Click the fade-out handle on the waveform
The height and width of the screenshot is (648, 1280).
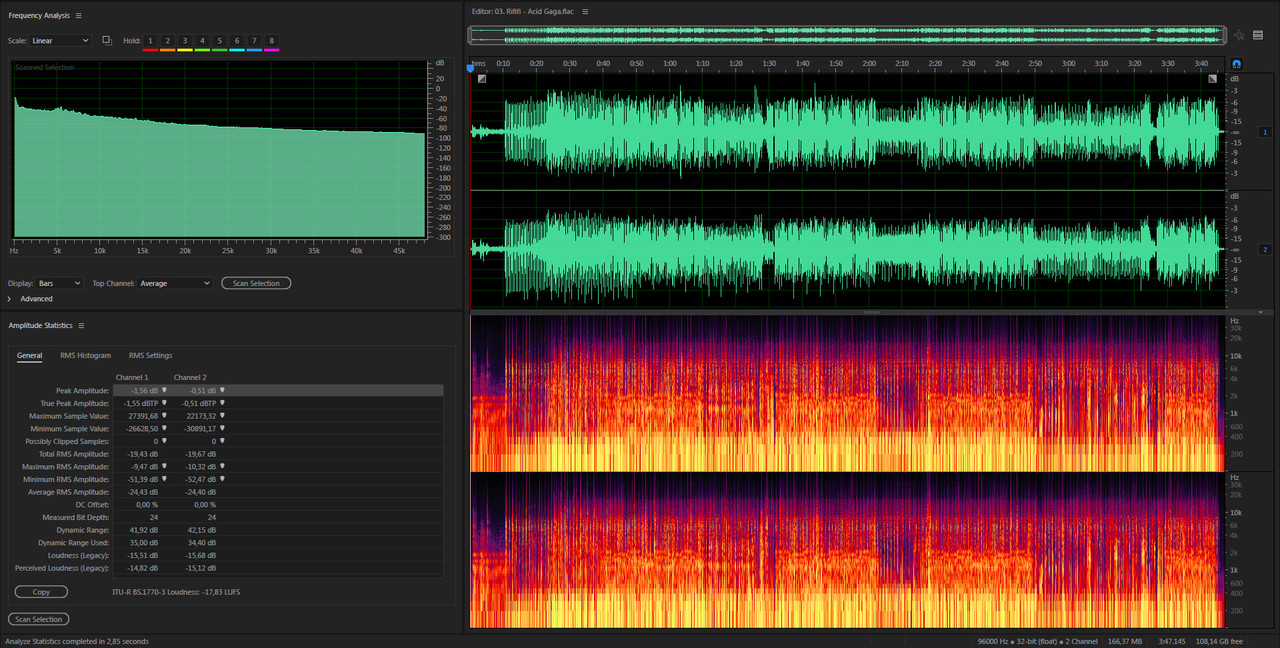1213,78
